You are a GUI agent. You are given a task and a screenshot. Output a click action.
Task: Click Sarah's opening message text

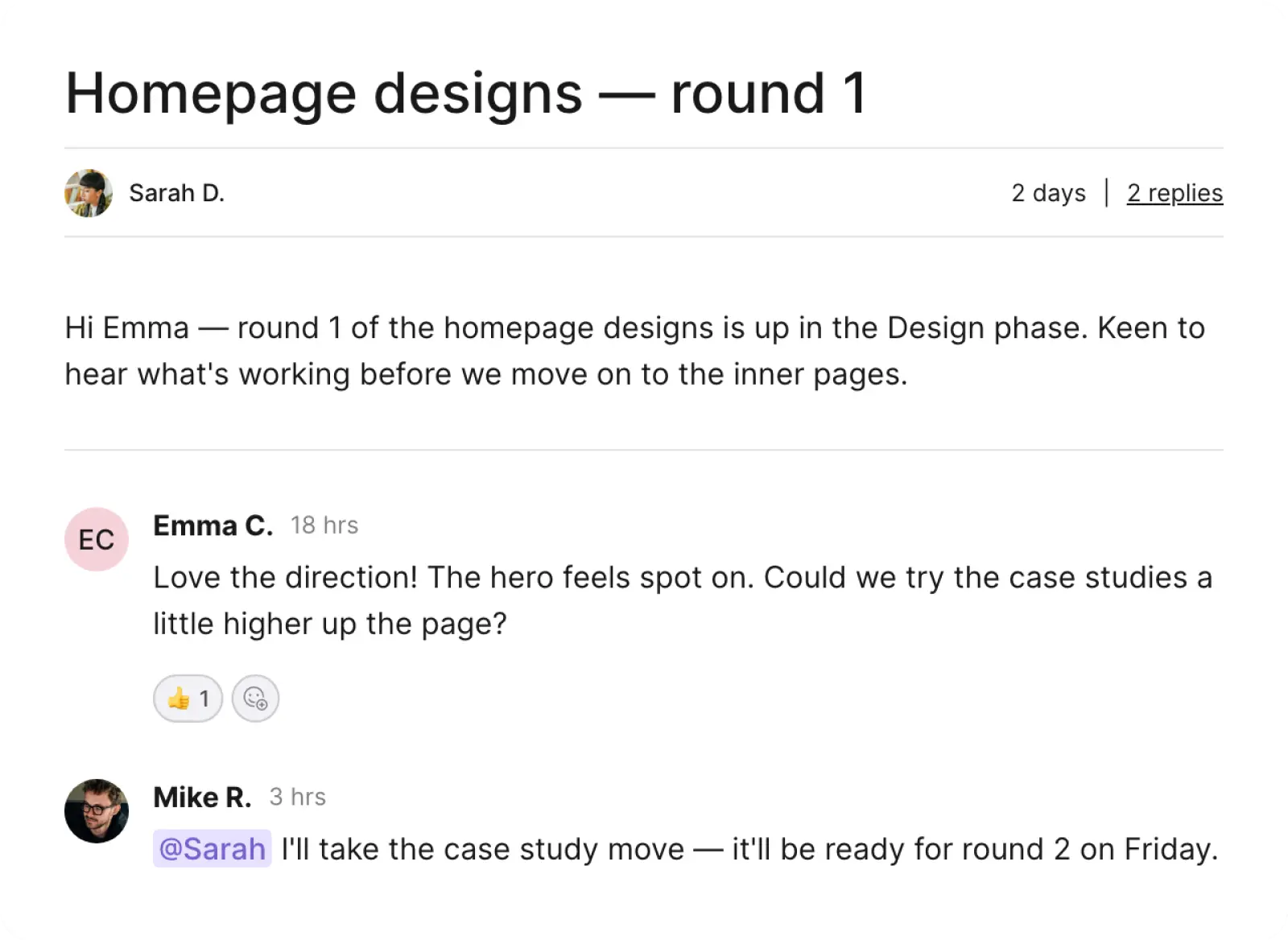tap(635, 351)
